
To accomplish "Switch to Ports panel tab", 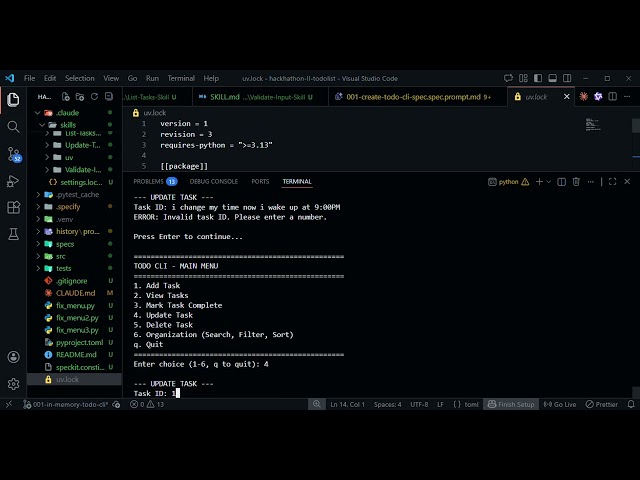I will (x=260, y=182).
